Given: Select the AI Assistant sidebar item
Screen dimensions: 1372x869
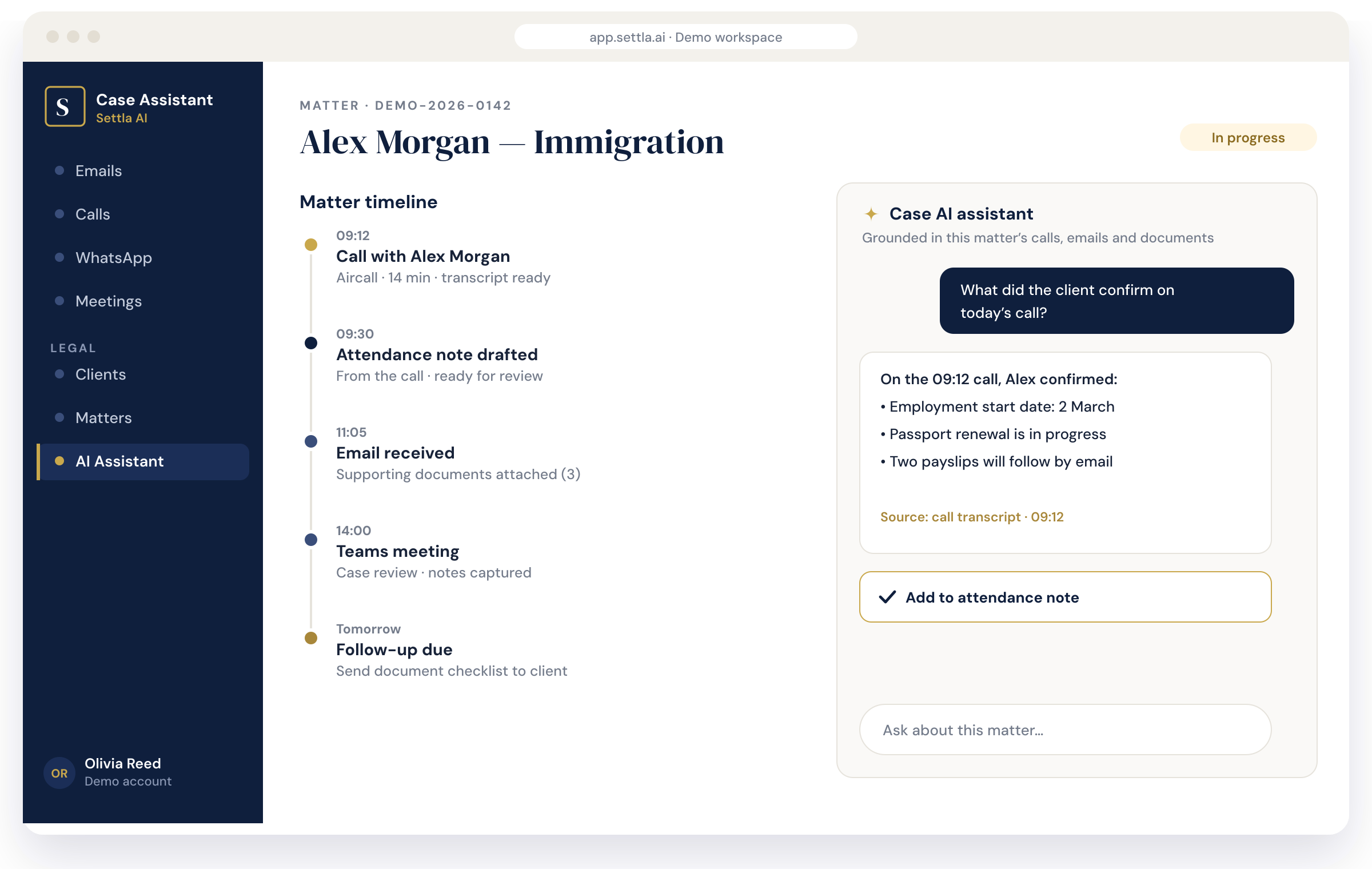Looking at the screenshot, I should 143,462.
